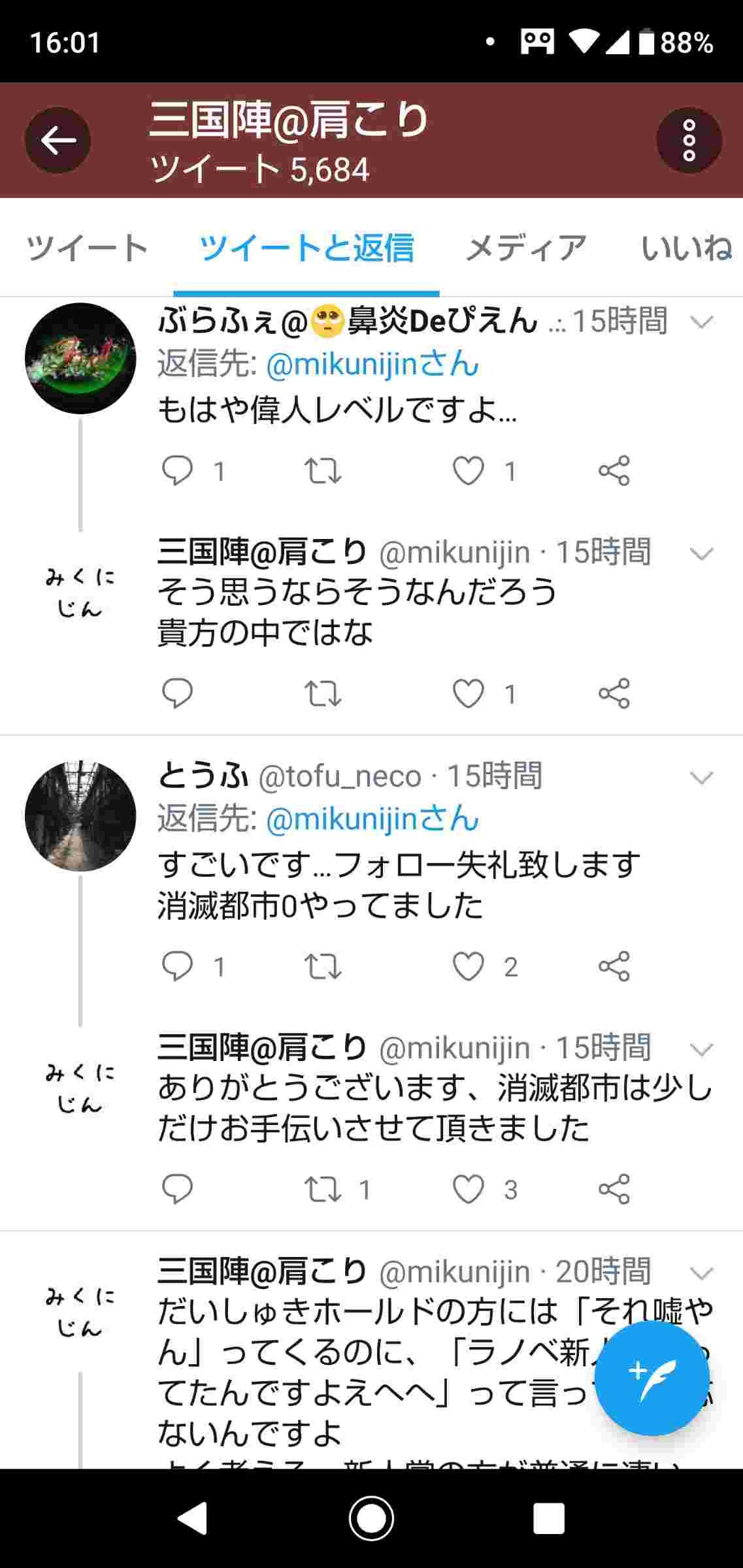Retweet the ありがとうございます reply
This screenshot has height=1568, width=743.
point(323,1189)
